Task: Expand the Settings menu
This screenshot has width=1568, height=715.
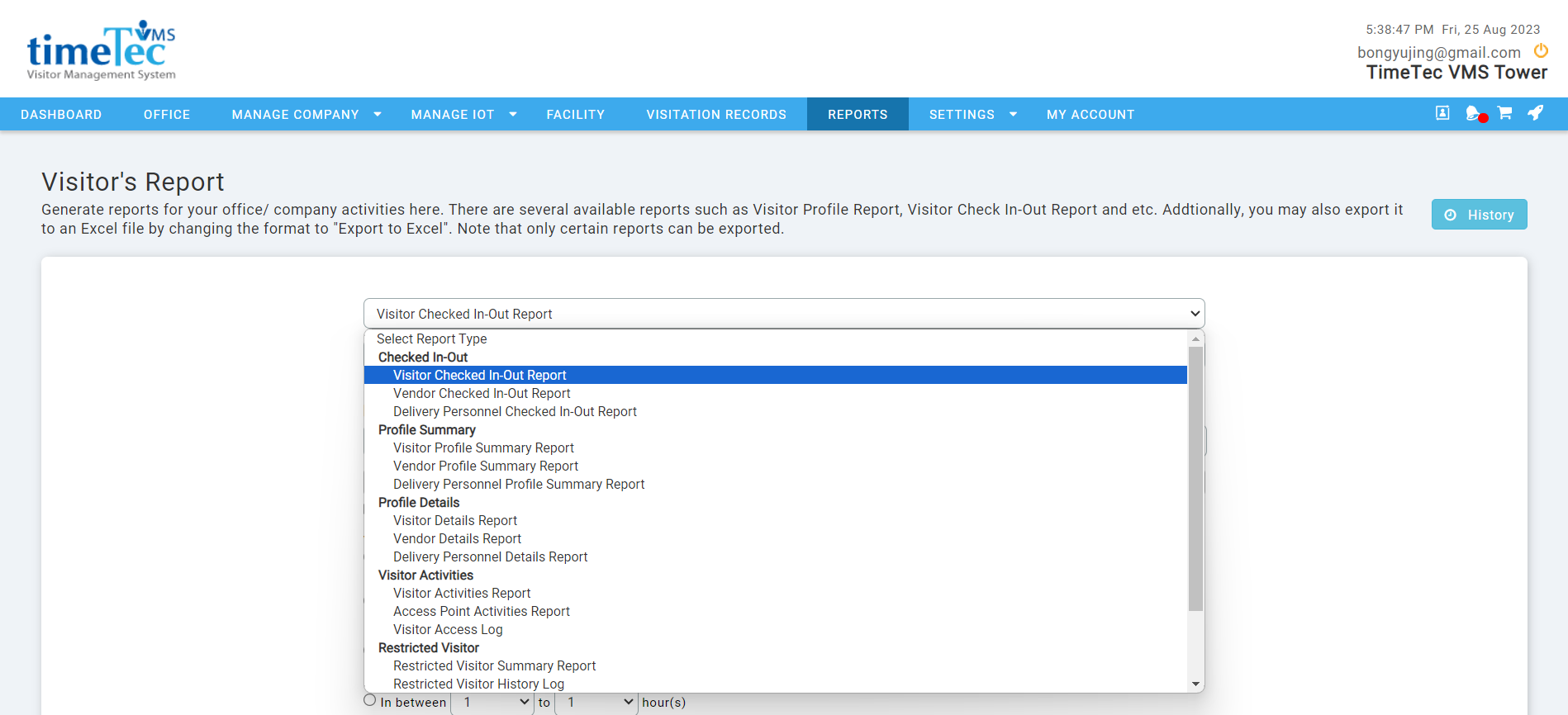Action: [972, 115]
